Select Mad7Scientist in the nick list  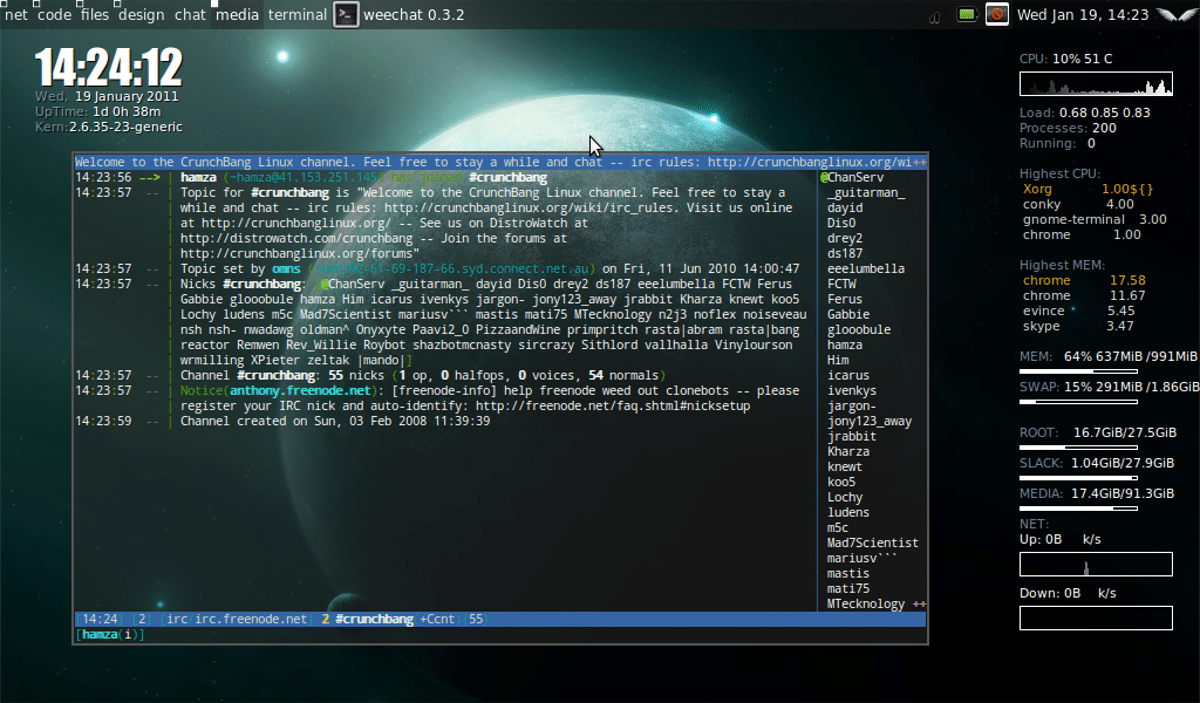(873, 543)
